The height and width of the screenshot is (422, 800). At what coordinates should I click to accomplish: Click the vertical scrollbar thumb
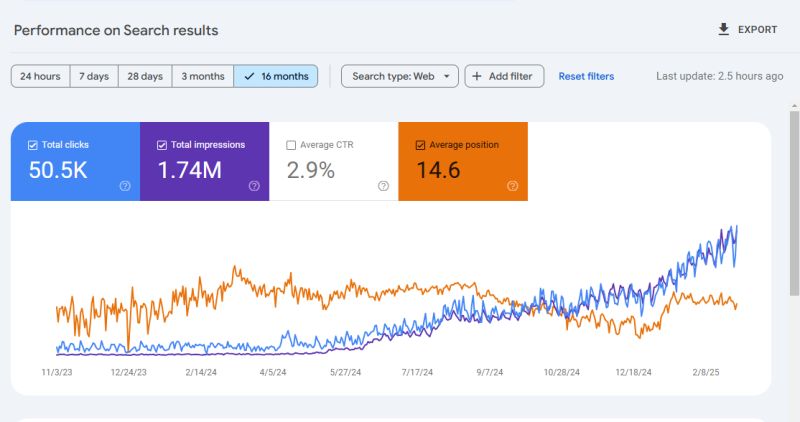(x=794, y=203)
